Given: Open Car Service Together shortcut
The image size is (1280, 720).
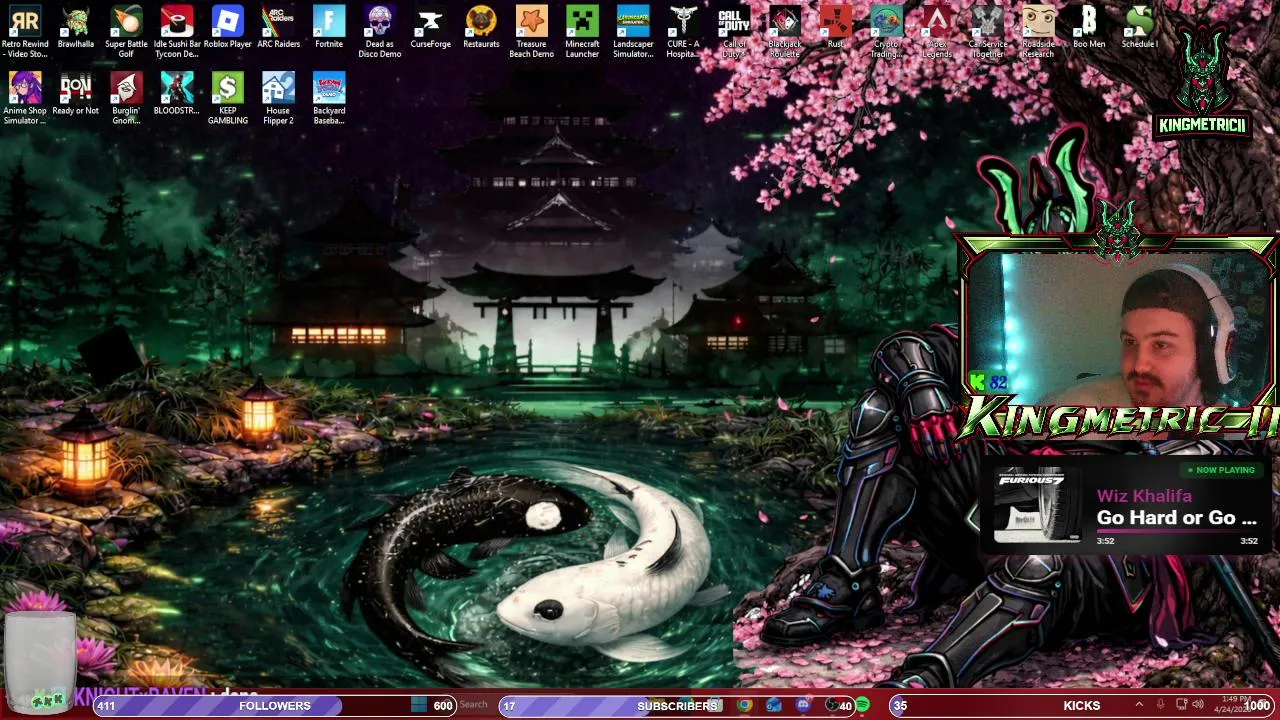Looking at the screenshot, I should (x=988, y=32).
